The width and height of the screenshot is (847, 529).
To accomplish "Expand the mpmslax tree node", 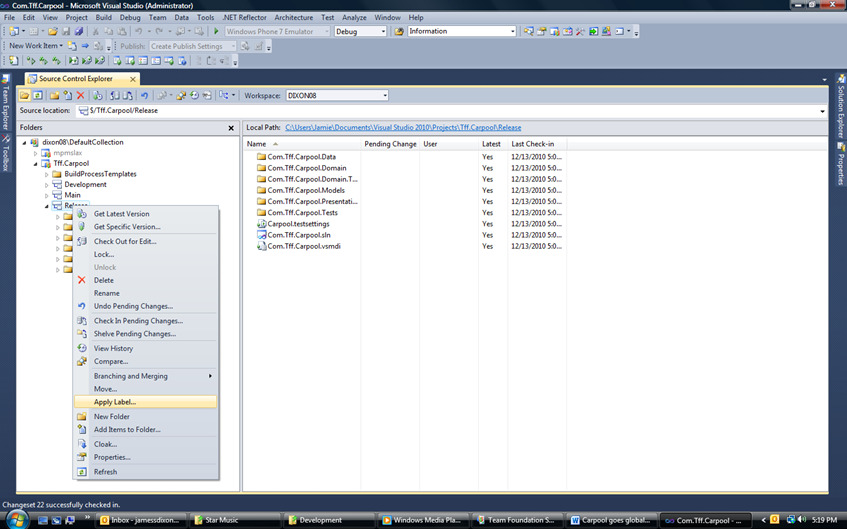I will point(36,153).
